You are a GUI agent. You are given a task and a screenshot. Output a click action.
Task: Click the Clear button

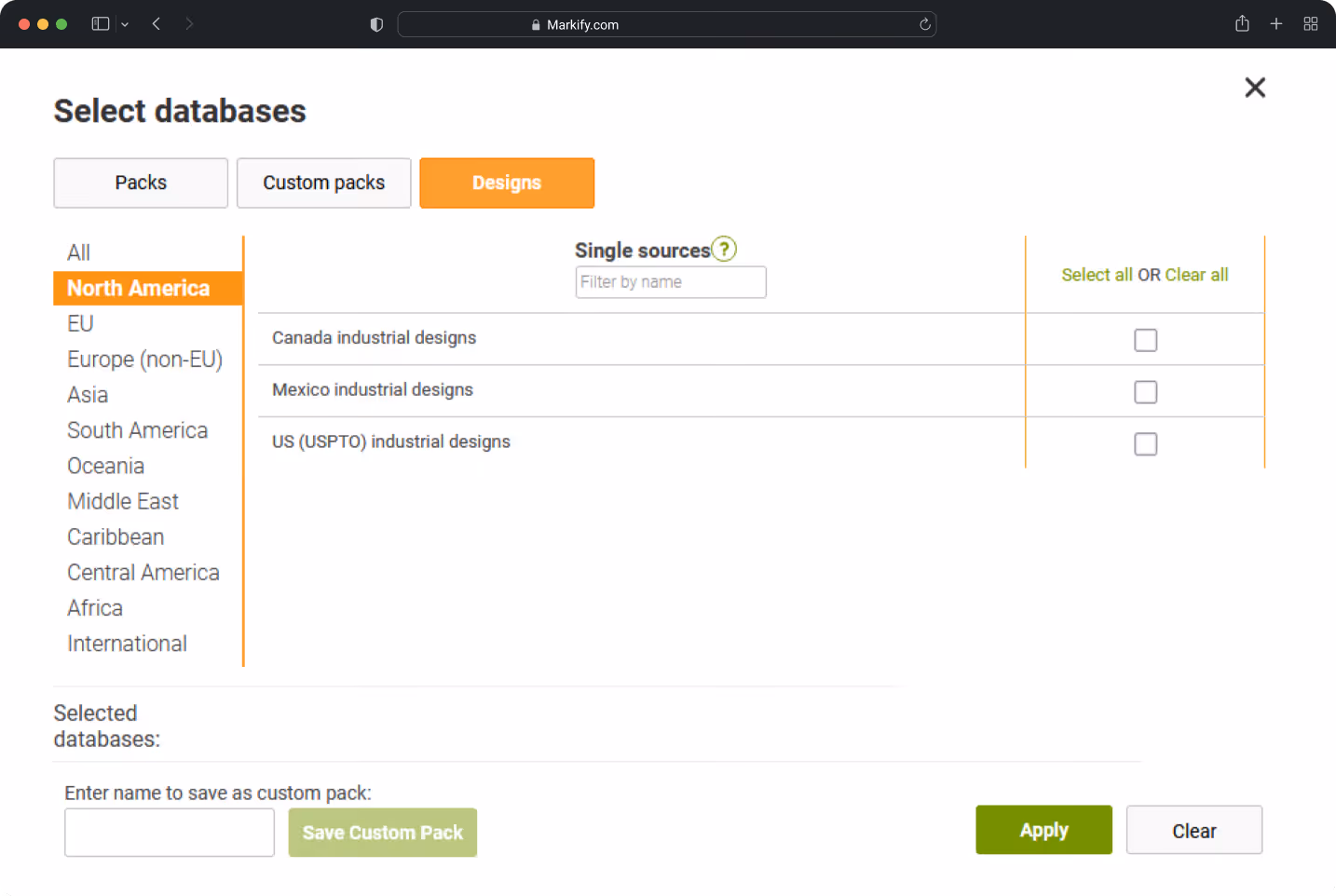[x=1194, y=830]
